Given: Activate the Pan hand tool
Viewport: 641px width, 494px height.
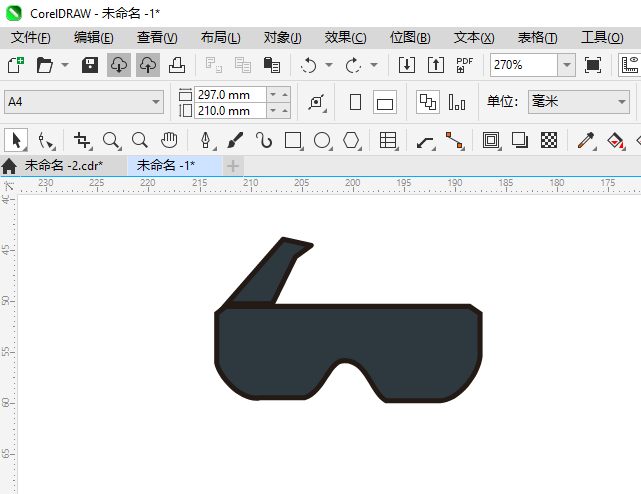Looking at the screenshot, I should pyautogui.click(x=170, y=140).
